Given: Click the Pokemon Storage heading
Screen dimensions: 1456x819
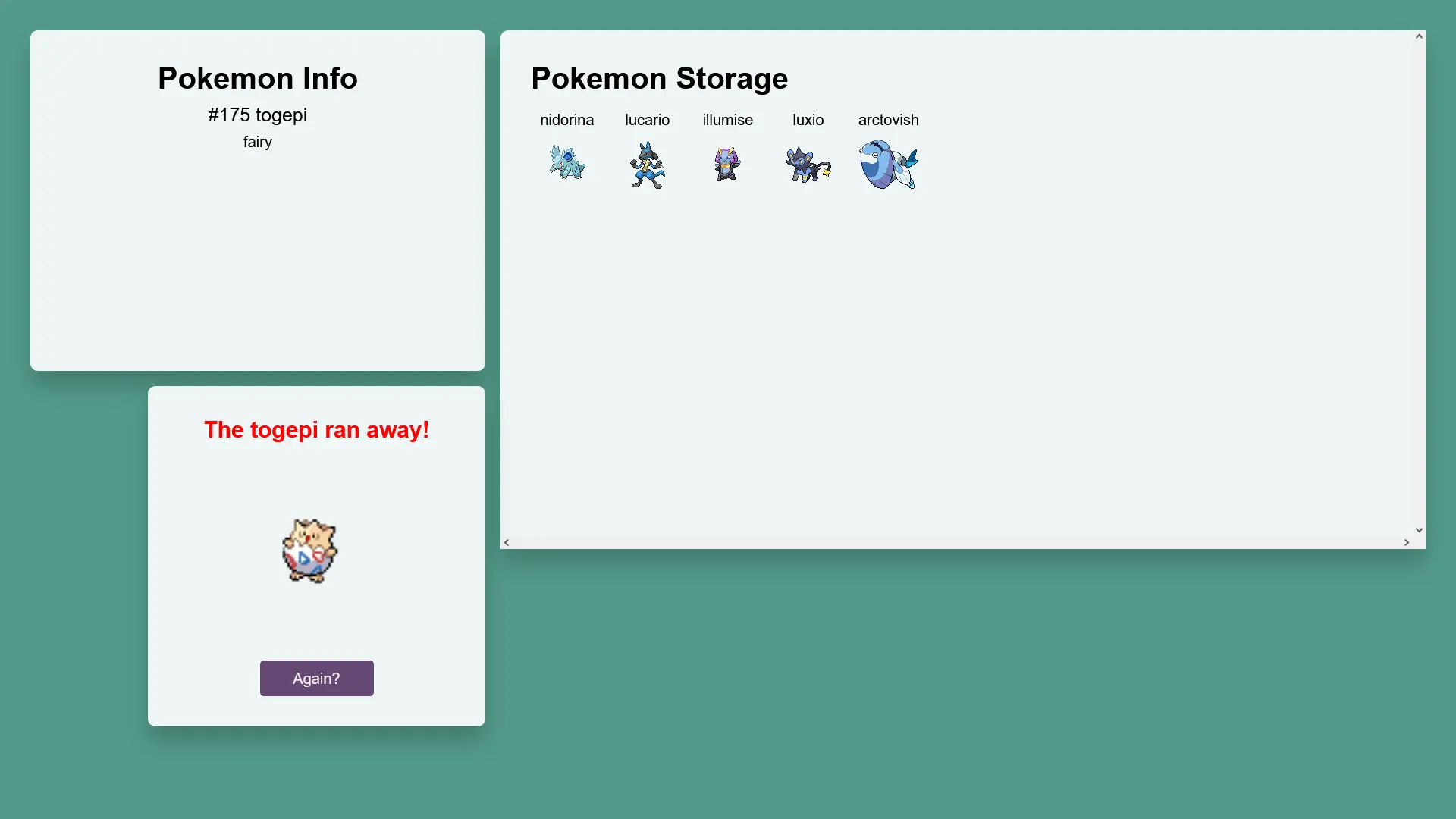Looking at the screenshot, I should 660,78.
